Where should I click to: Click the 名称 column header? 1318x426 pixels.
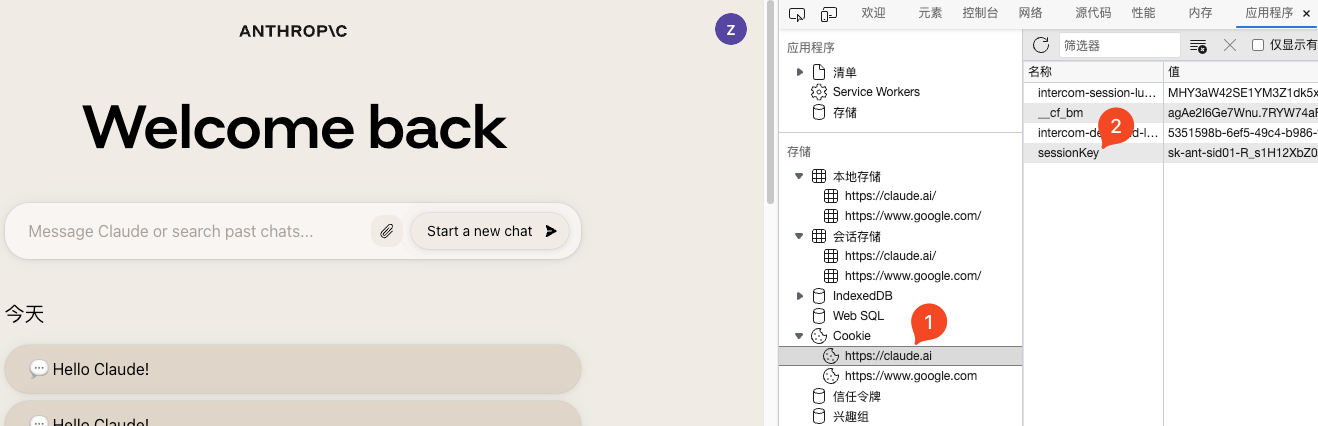1093,72
